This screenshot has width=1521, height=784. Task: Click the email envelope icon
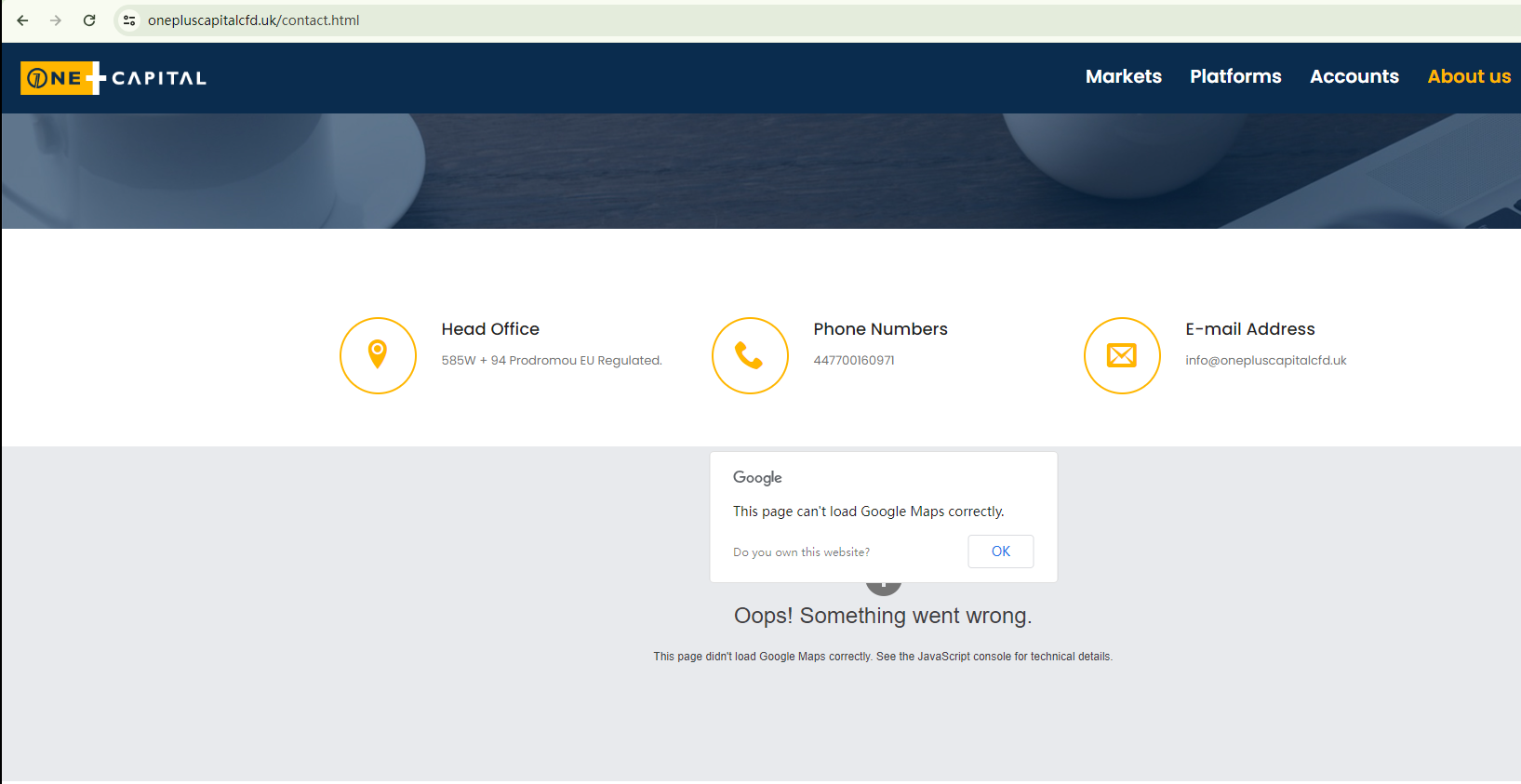[1122, 355]
